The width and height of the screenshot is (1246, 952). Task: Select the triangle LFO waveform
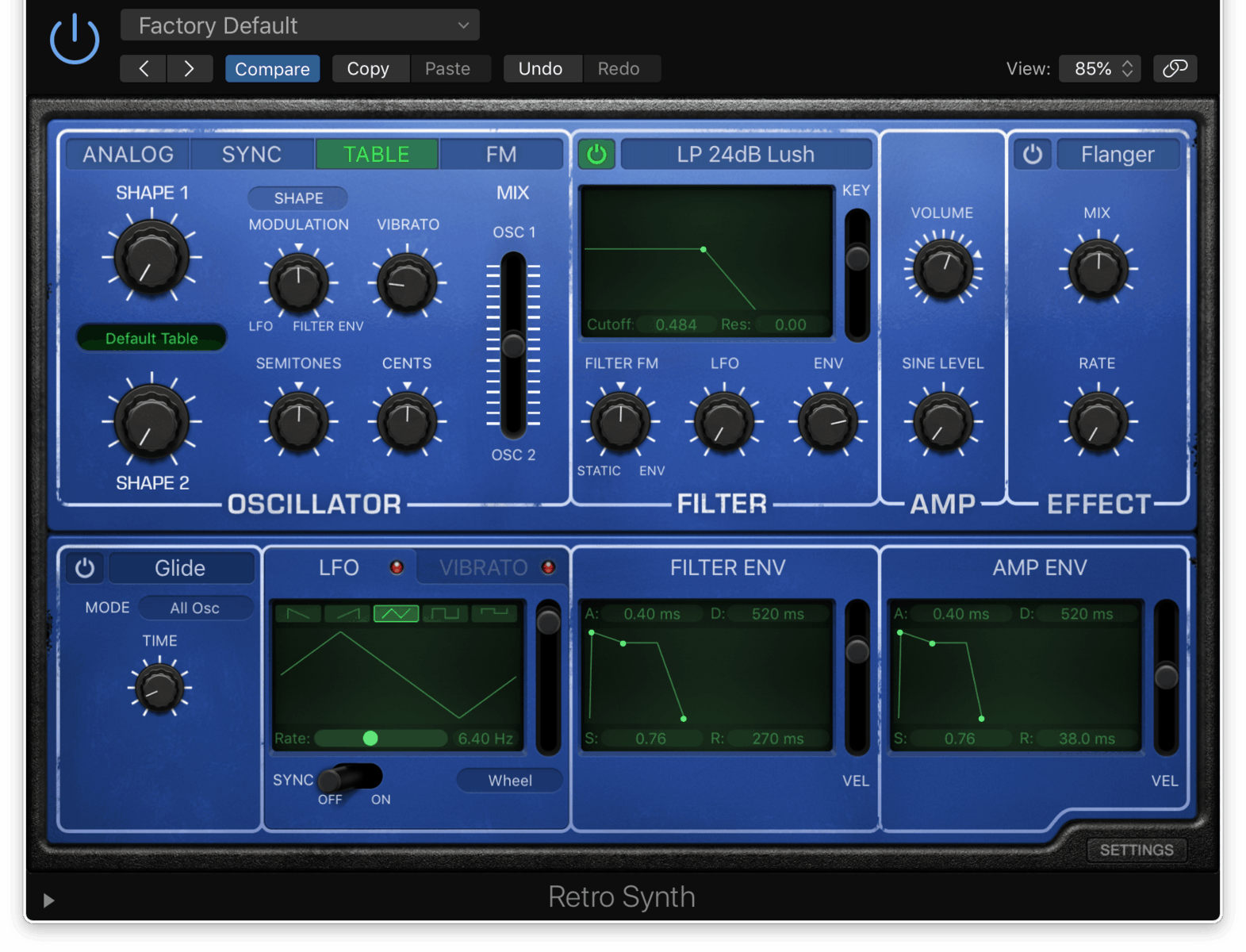pos(397,613)
